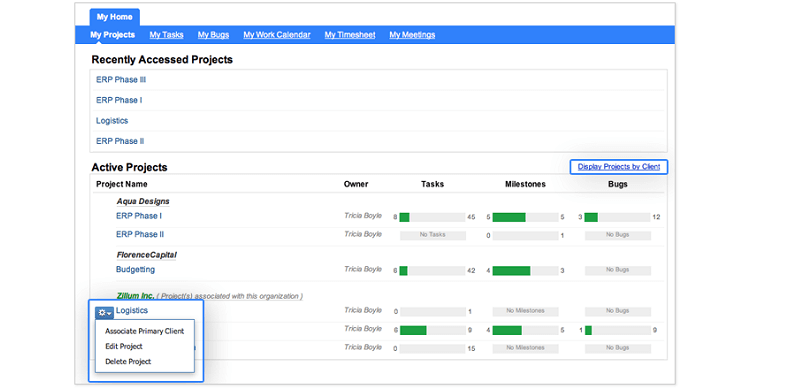Open My Meetings page

(412, 35)
